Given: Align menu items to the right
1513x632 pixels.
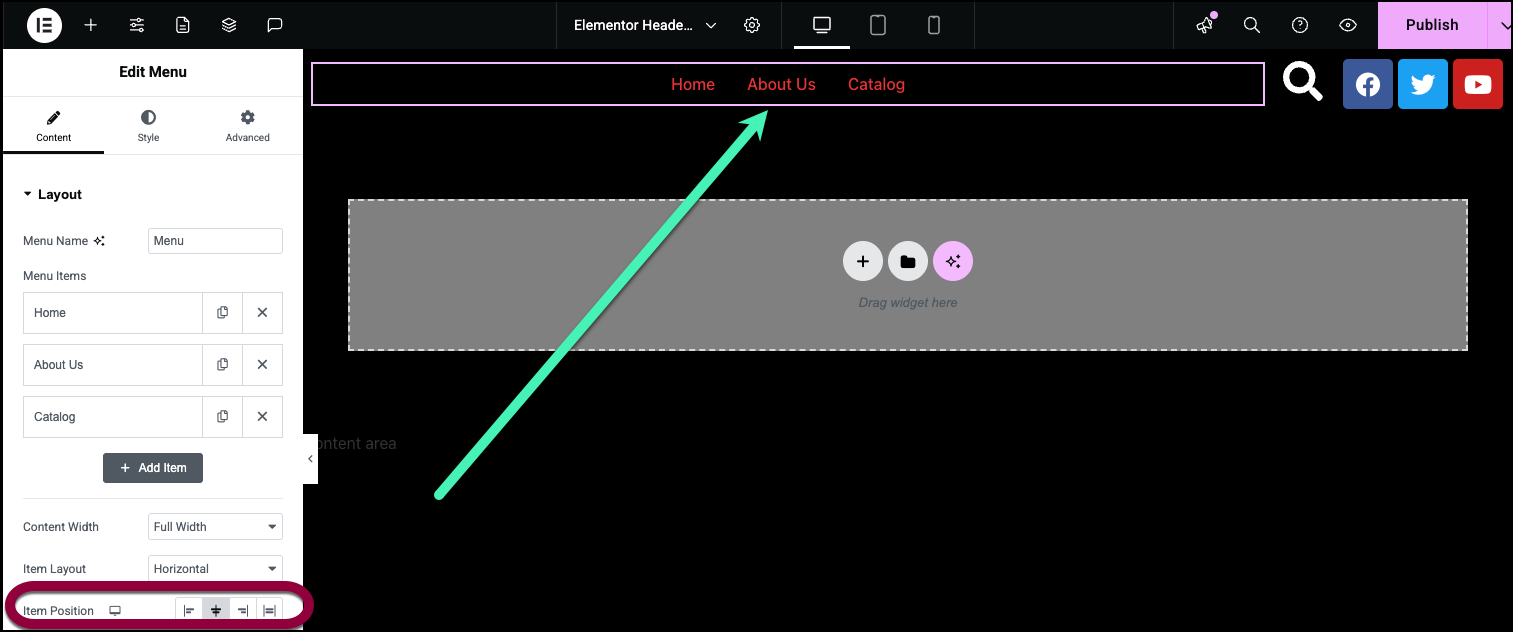Looking at the screenshot, I should 242,611.
